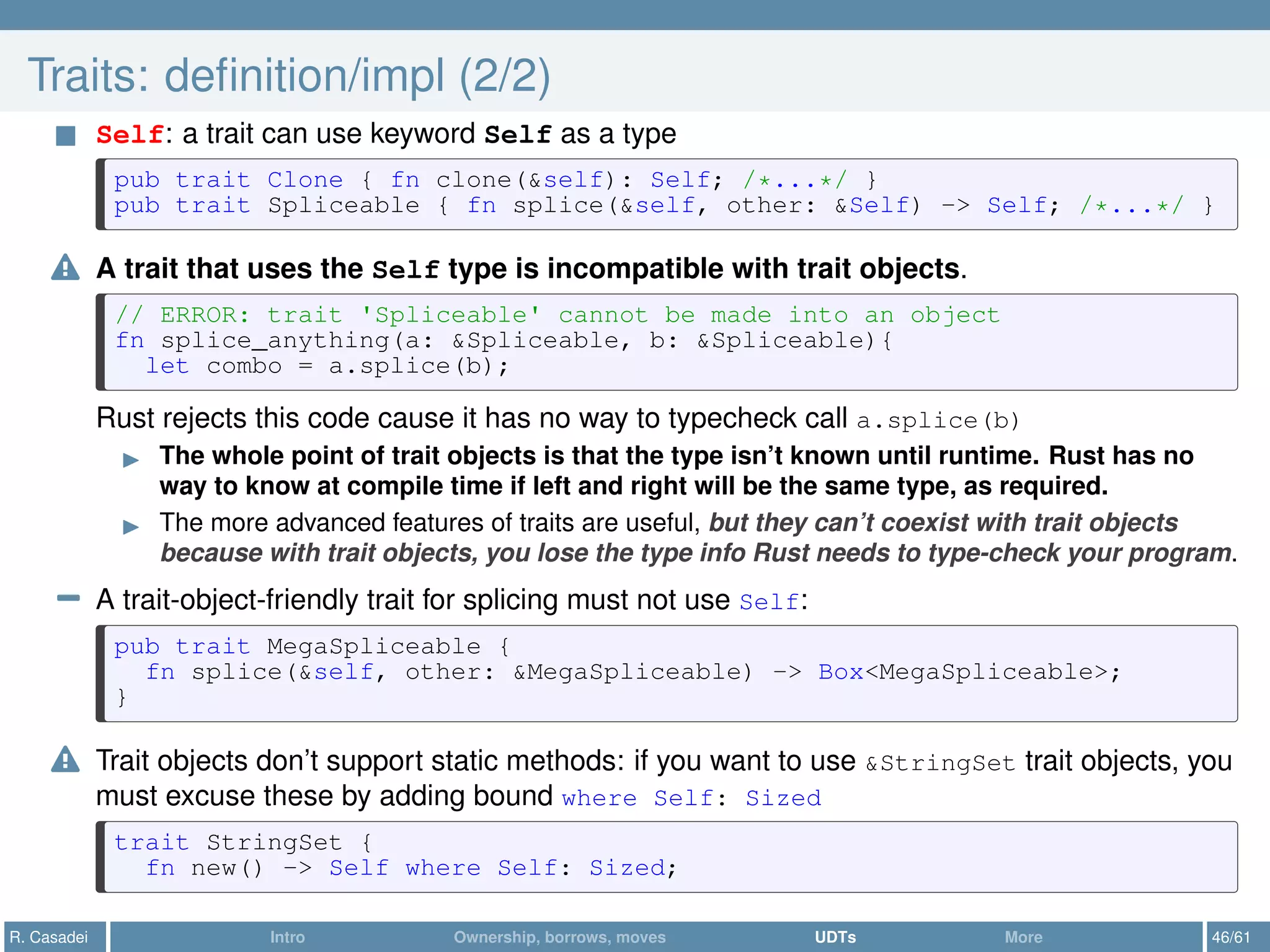This screenshot has height=952, width=1270.
Task: Go to Ownership, borrows, moves section
Action: coord(559,937)
